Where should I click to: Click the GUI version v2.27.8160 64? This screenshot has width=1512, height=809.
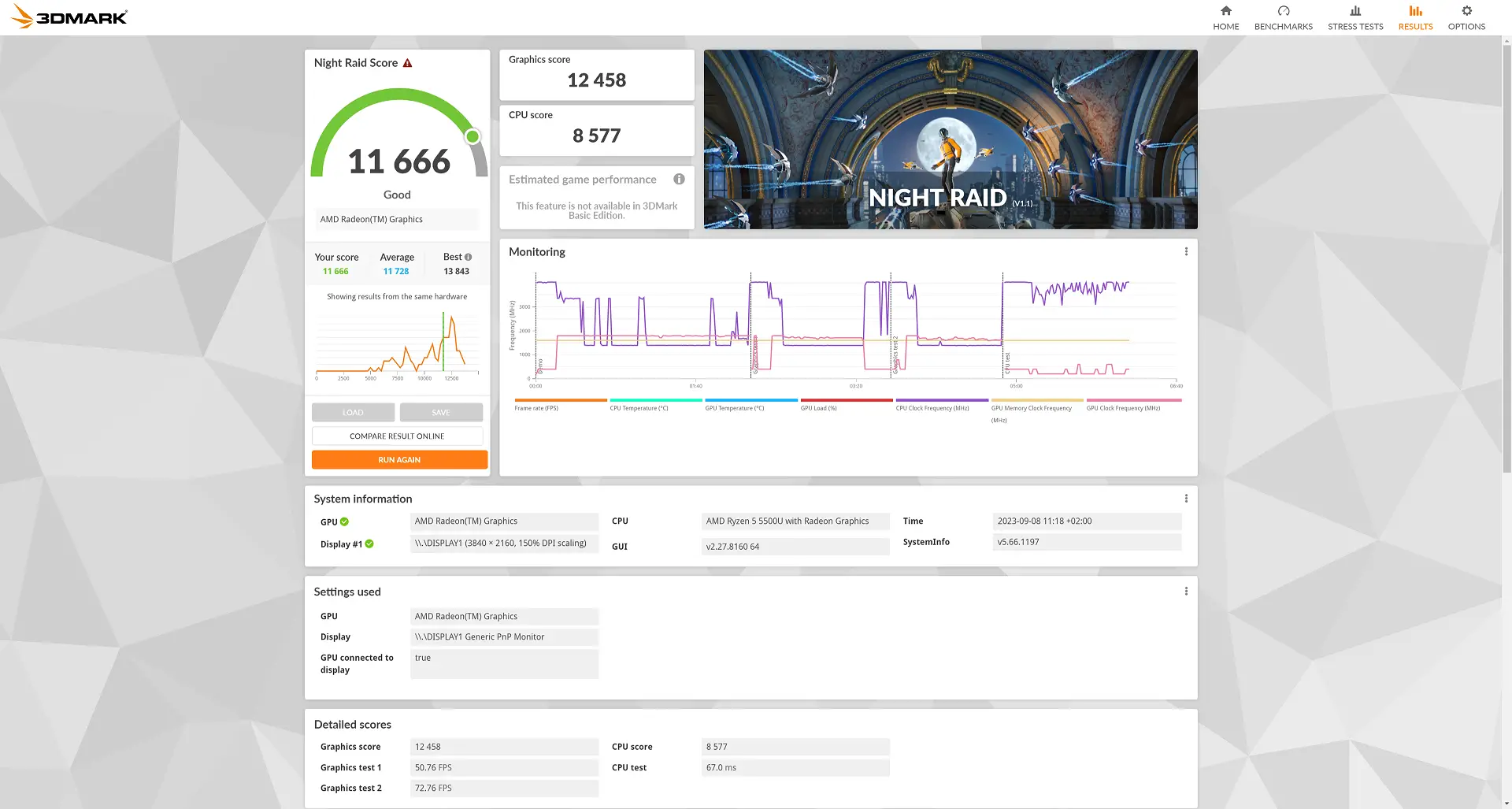point(795,547)
